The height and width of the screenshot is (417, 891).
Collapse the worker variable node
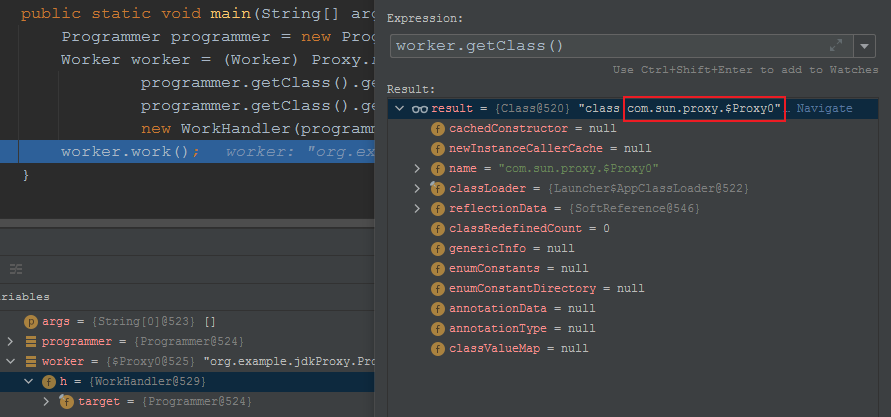pyautogui.click(x=10, y=361)
